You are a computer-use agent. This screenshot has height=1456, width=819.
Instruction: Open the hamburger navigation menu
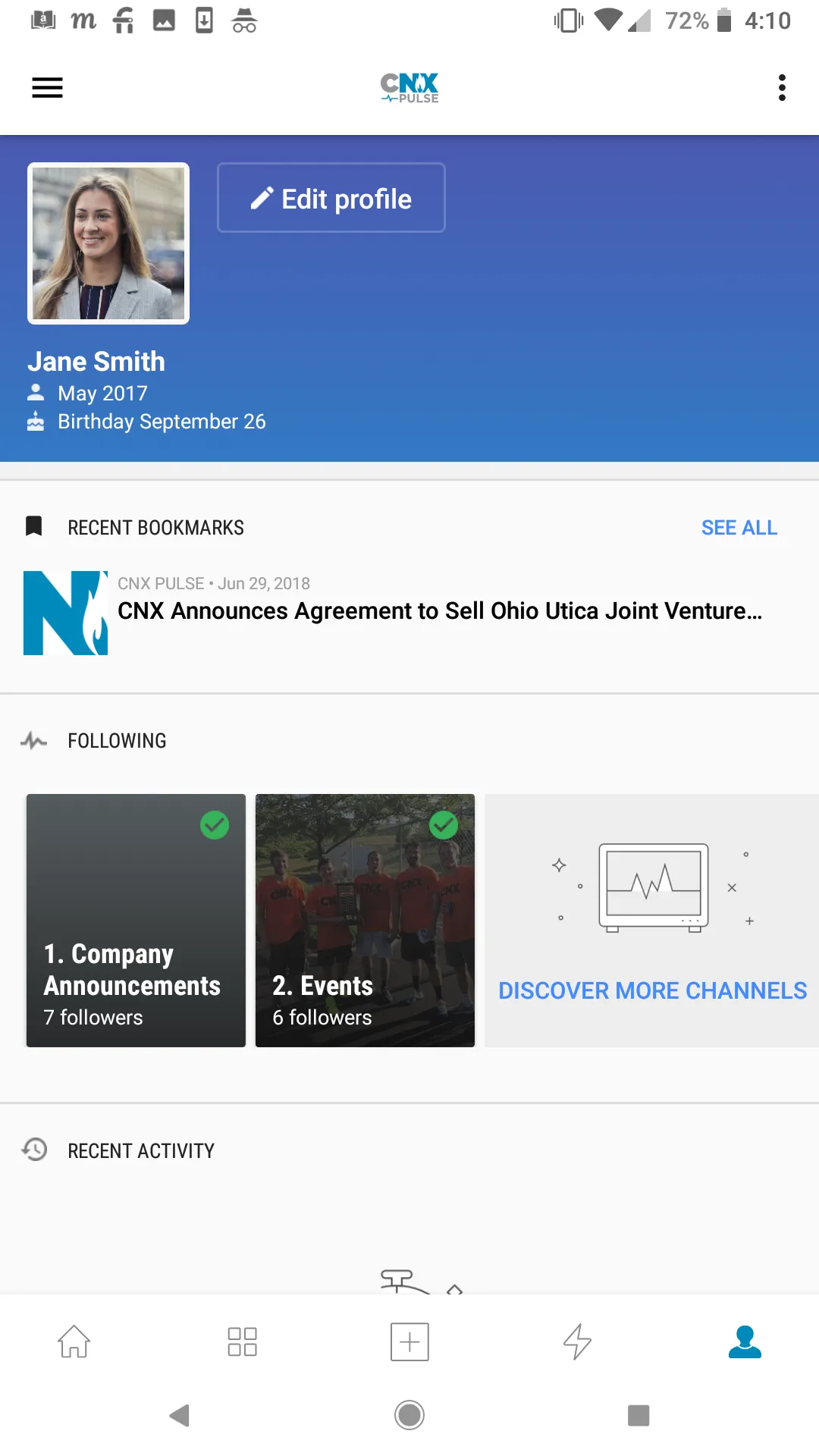pyautogui.click(x=47, y=88)
